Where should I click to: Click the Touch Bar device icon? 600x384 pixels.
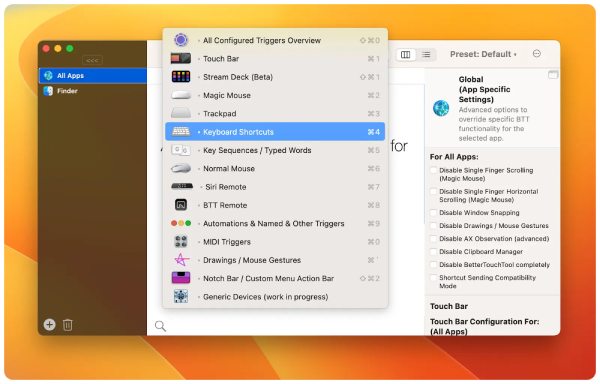181,58
